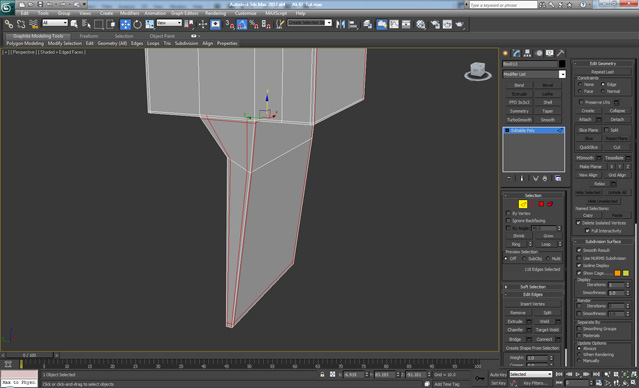Open the Selected key mode dropdown
The width and height of the screenshot is (639, 388).
coord(531,374)
